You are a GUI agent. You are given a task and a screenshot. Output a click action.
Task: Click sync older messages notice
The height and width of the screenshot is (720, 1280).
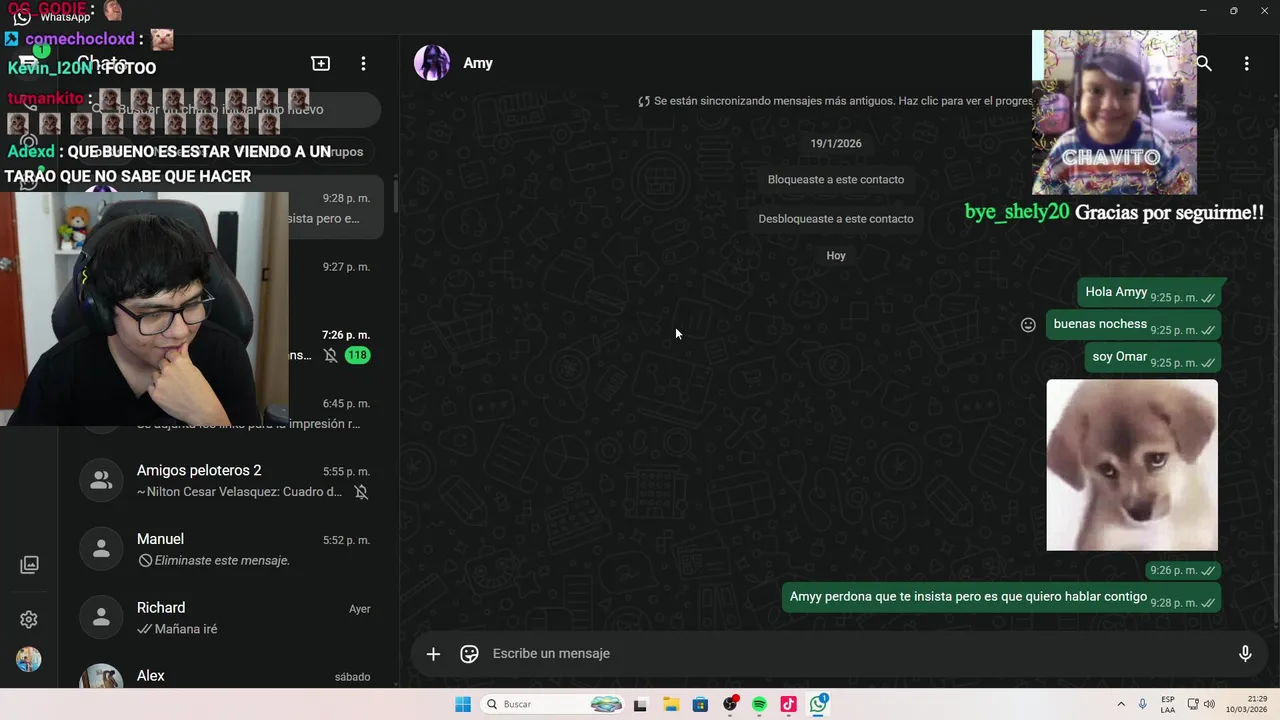836,101
